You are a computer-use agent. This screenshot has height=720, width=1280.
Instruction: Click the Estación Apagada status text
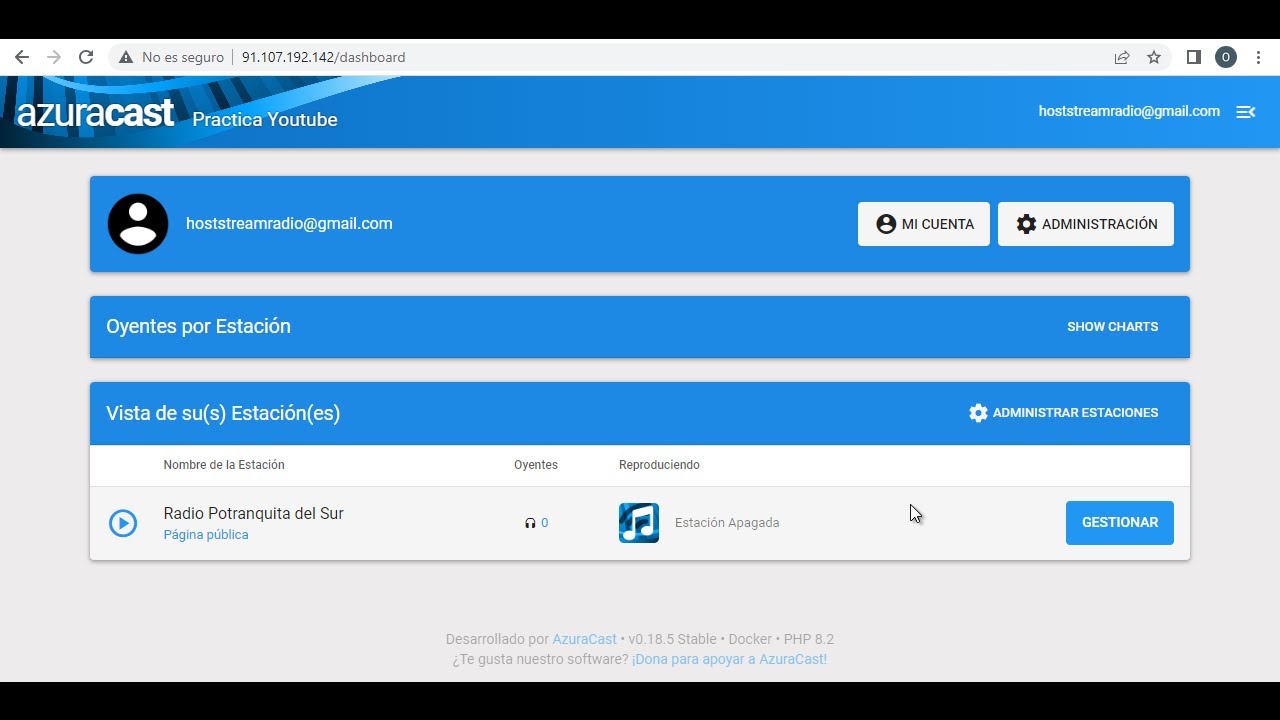pos(727,523)
